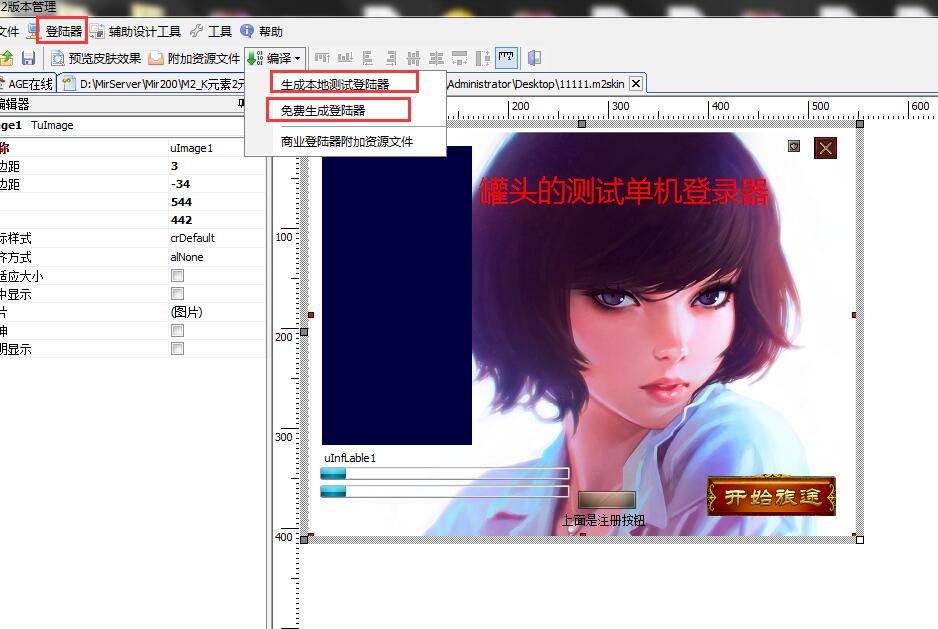Image resolution: width=938 pixels, height=629 pixels.
Task: Click align bottom edges icon
Action: click(345, 58)
